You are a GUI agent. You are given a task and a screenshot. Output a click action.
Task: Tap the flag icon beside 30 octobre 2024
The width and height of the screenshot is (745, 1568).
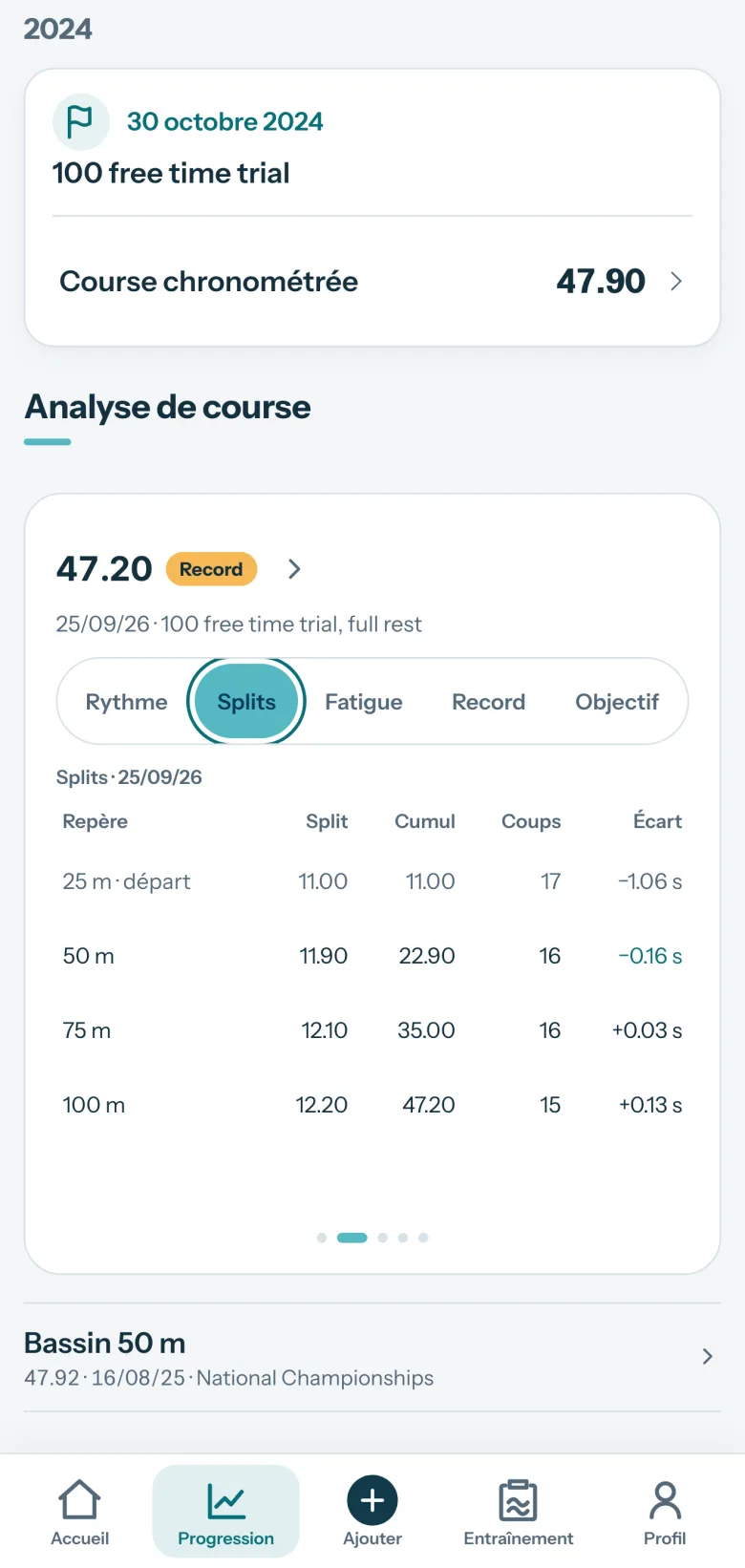point(80,121)
